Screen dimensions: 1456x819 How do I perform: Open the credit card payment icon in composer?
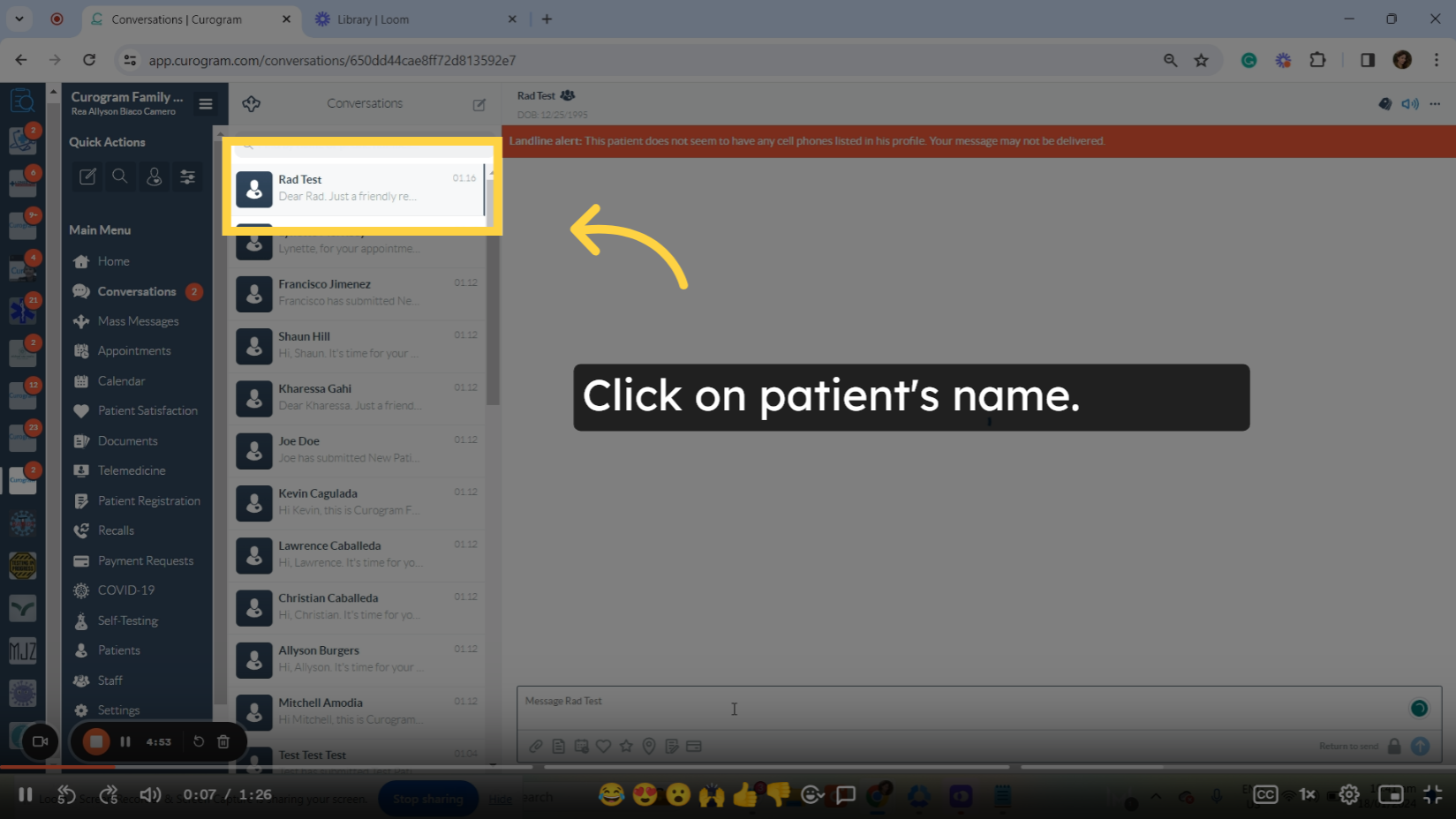(x=695, y=746)
